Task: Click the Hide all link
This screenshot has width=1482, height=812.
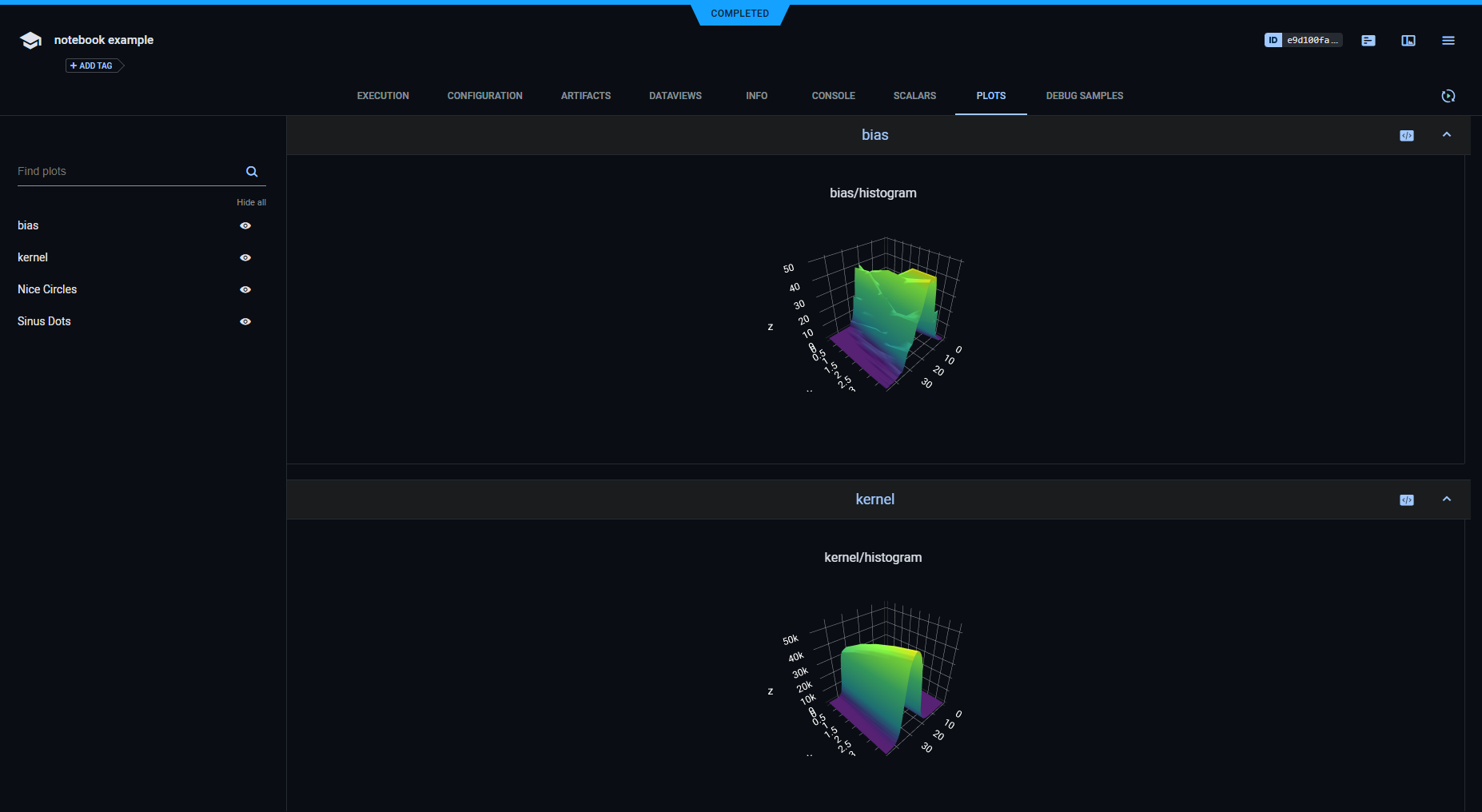Action: point(251,203)
